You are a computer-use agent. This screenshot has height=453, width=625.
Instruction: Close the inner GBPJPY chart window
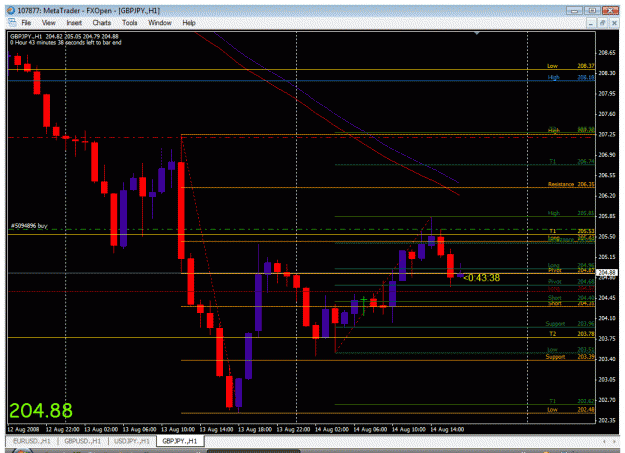point(614,23)
